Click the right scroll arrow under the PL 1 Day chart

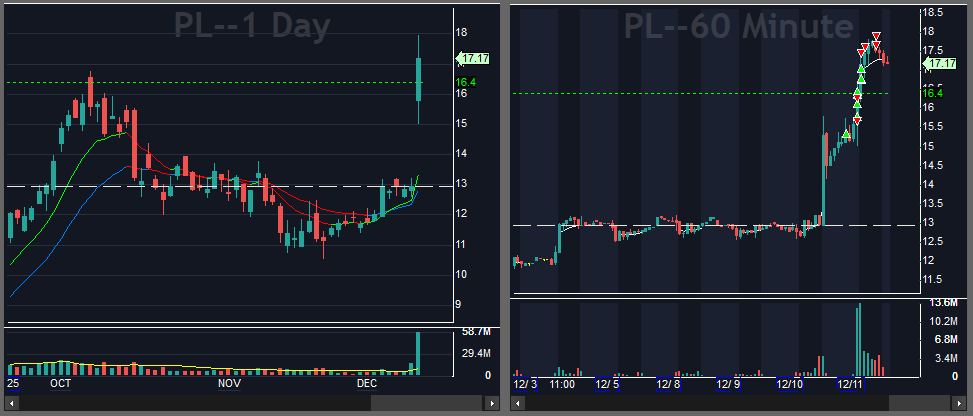point(491,404)
